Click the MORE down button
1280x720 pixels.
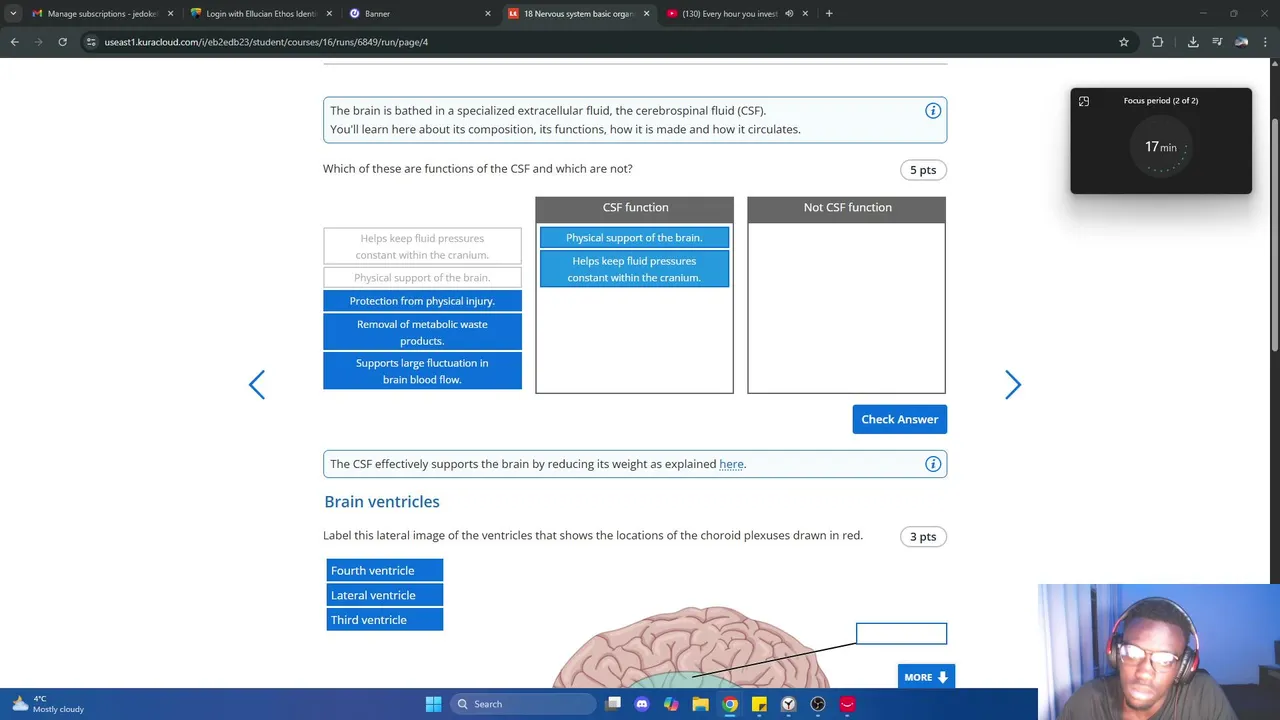(x=926, y=677)
